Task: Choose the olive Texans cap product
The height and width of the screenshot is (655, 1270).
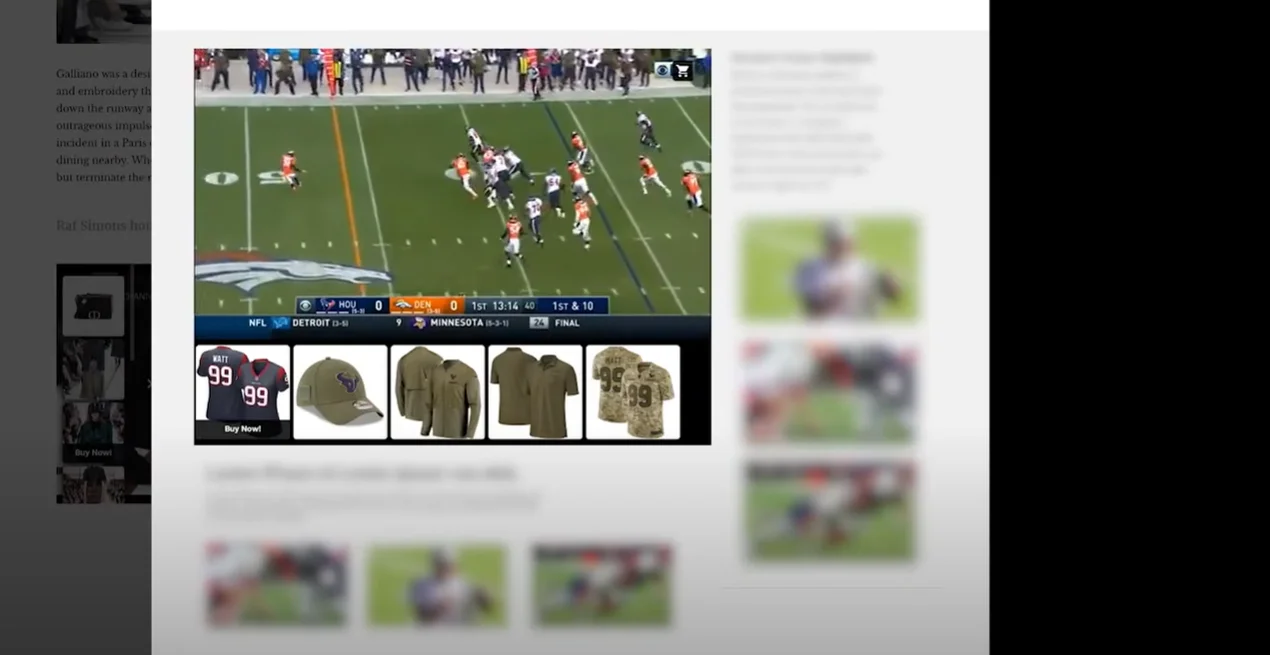Action: pos(340,391)
